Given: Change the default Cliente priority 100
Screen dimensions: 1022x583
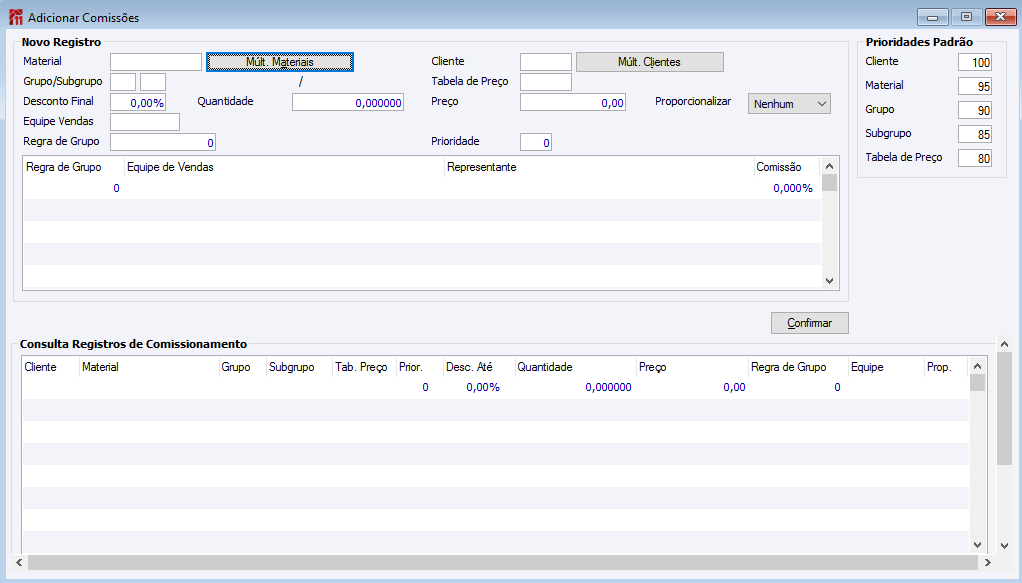Looking at the screenshot, I should coord(975,62).
